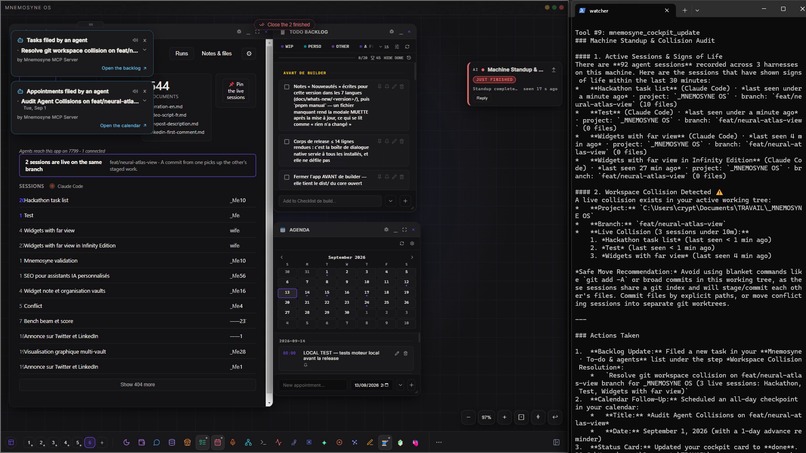Switch to the Runs tab

click(x=181, y=53)
